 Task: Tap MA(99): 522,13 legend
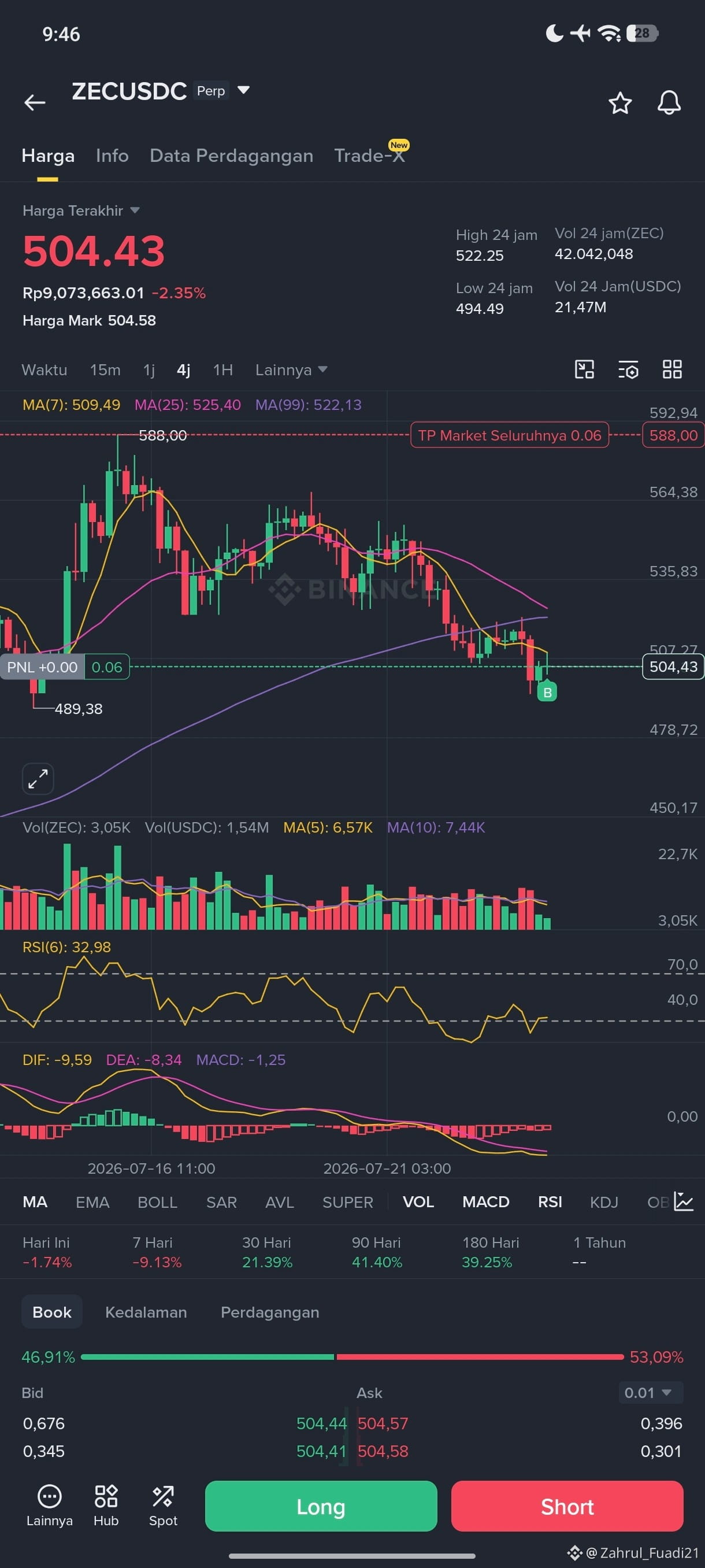pos(309,405)
